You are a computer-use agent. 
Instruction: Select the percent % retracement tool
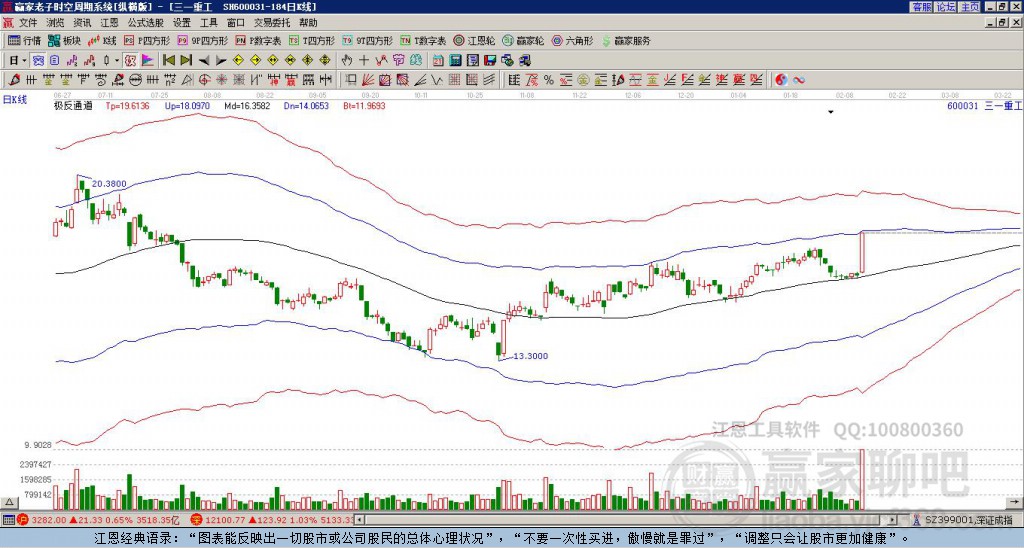549,80
